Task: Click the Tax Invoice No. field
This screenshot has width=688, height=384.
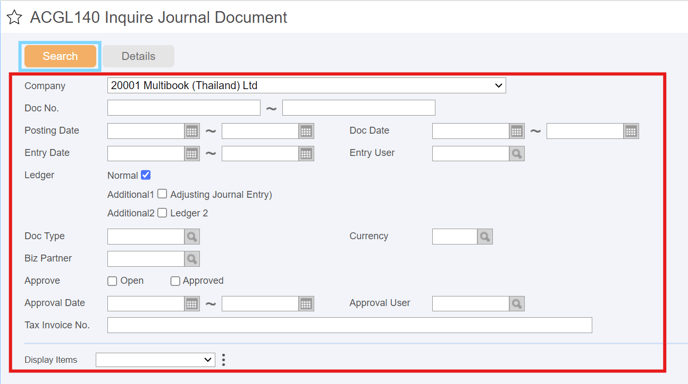Action: pyautogui.click(x=350, y=325)
